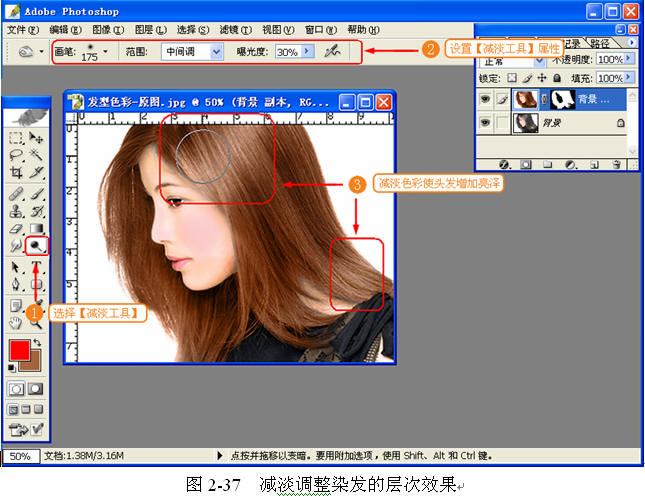Hide the 背景 副本 layer using its eye
645x500 pixels.
[486, 99]
